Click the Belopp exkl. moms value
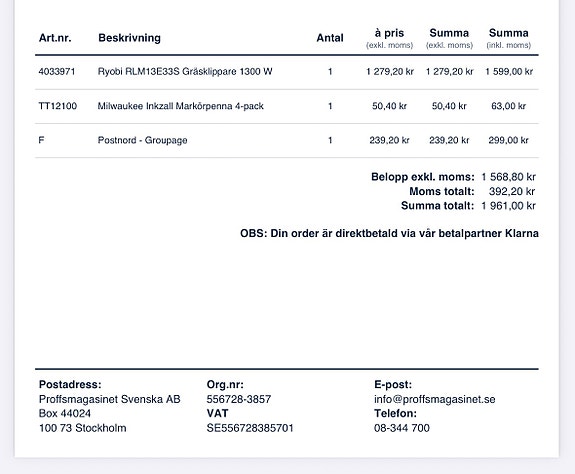575x474 pixels. pos(509,177)
